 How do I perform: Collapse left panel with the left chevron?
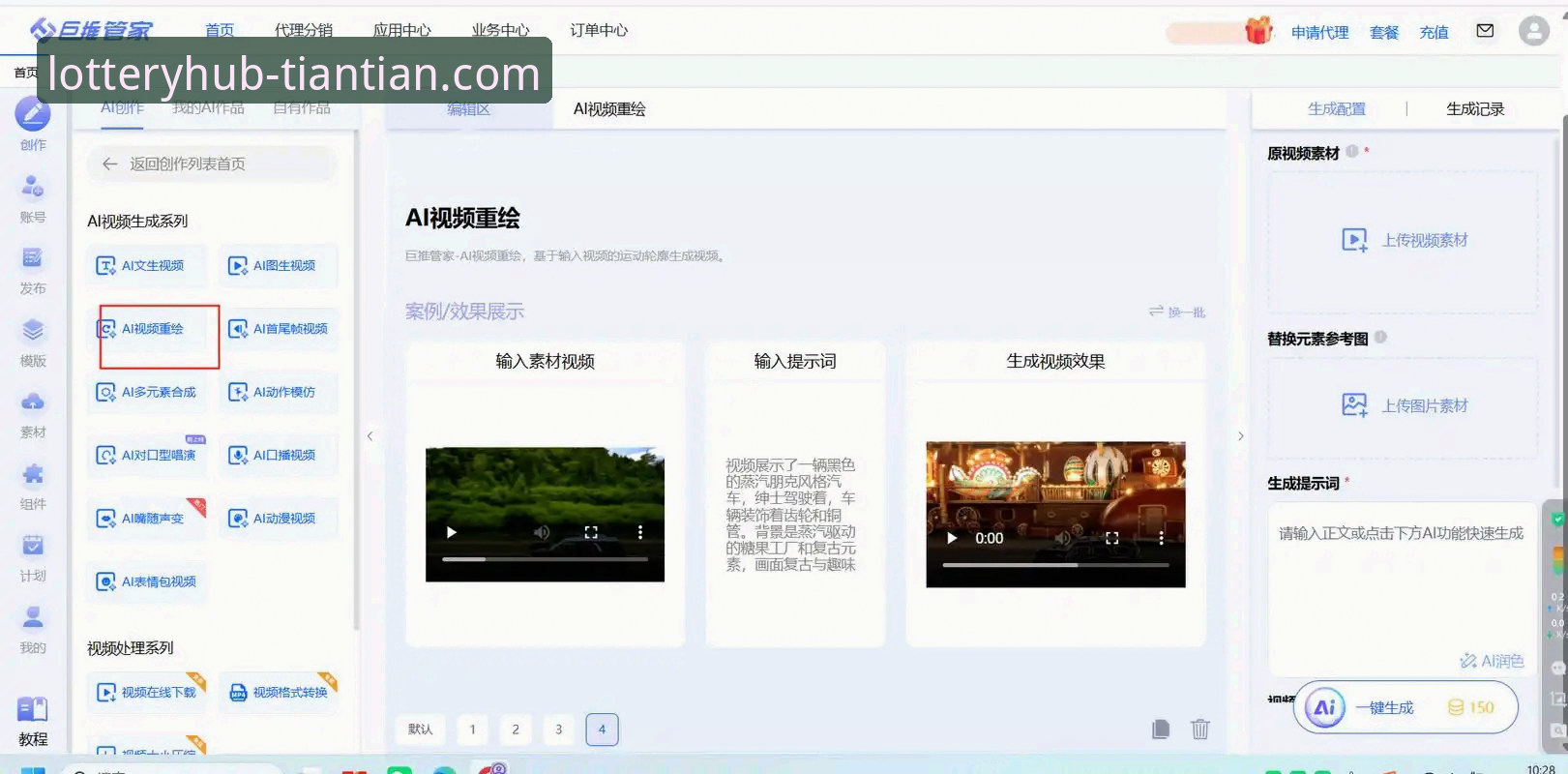370,436
